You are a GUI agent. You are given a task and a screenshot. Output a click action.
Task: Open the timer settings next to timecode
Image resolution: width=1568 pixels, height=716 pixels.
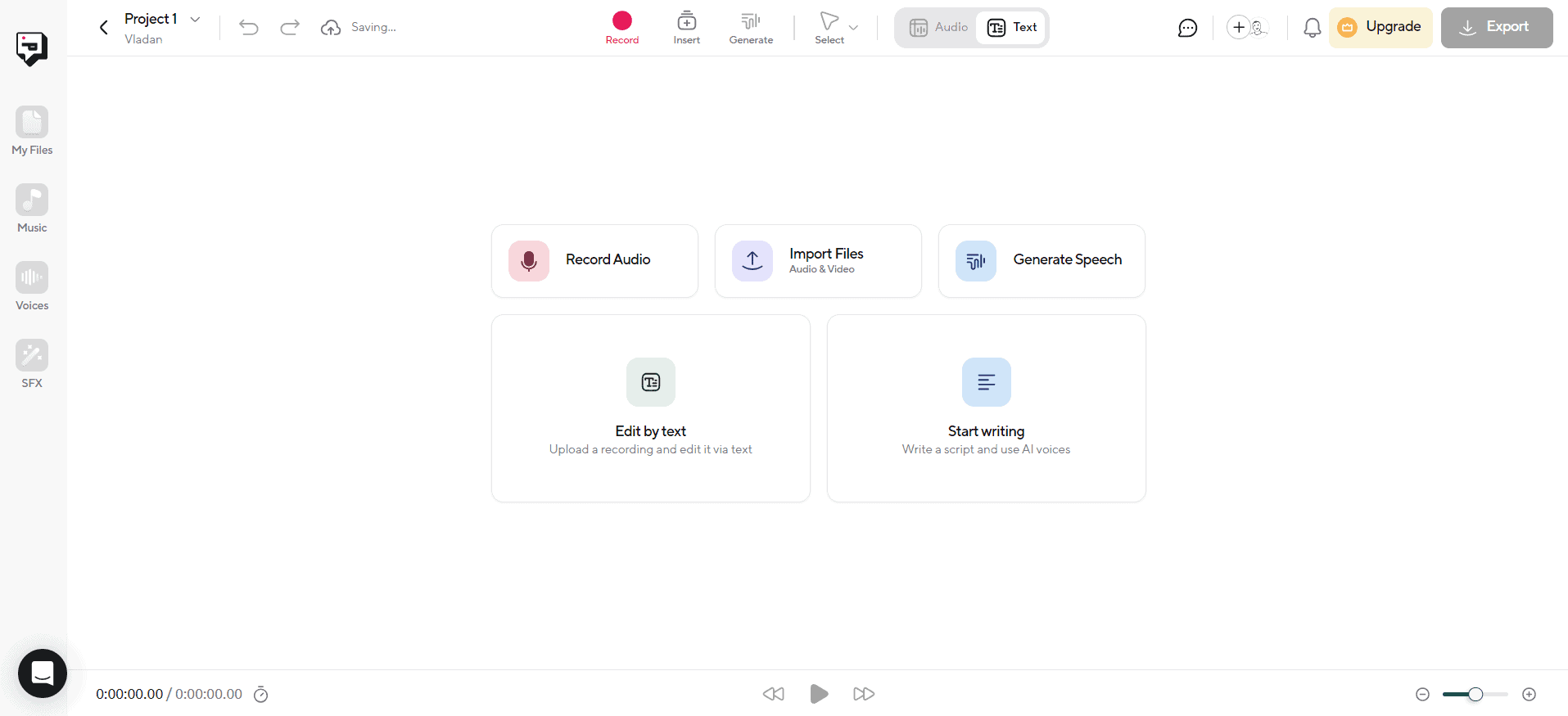click(261, 695)
